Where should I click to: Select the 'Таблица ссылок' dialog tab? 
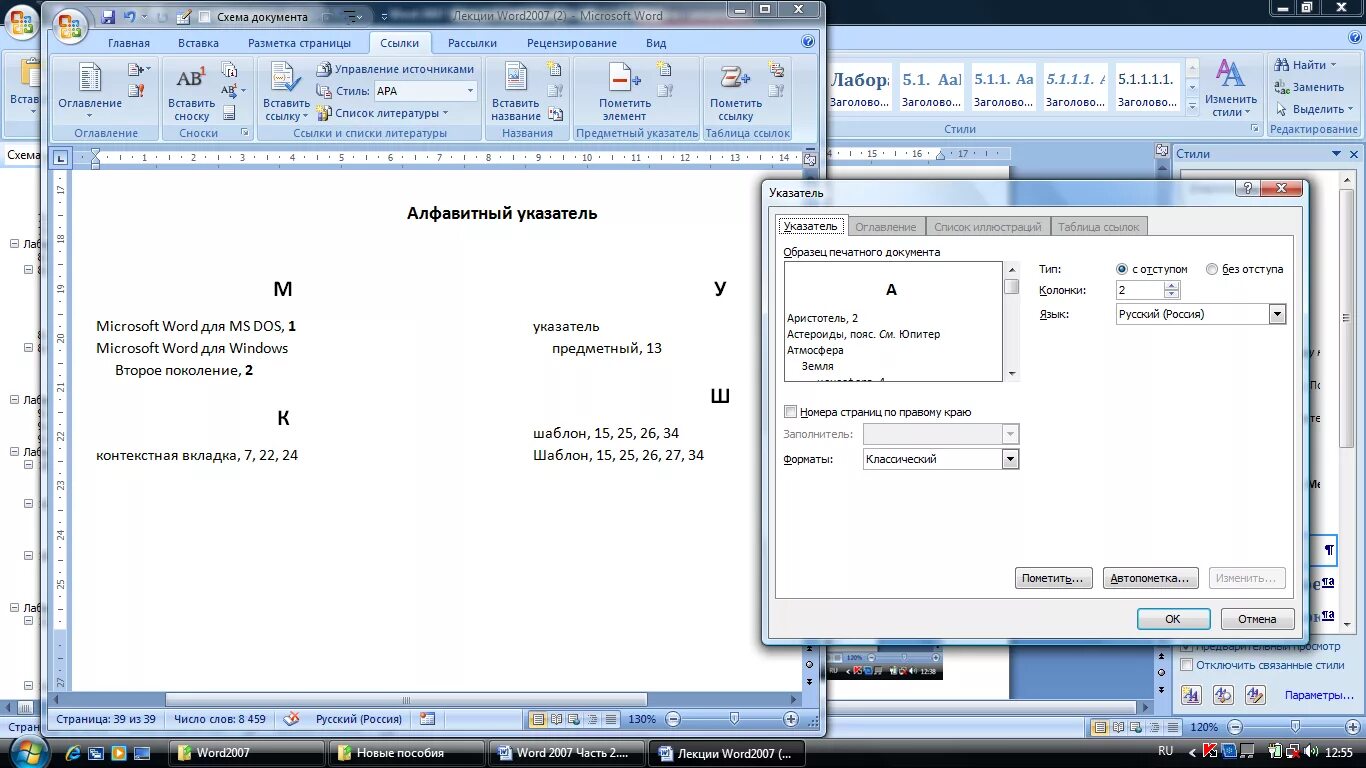coord(1098,227)
